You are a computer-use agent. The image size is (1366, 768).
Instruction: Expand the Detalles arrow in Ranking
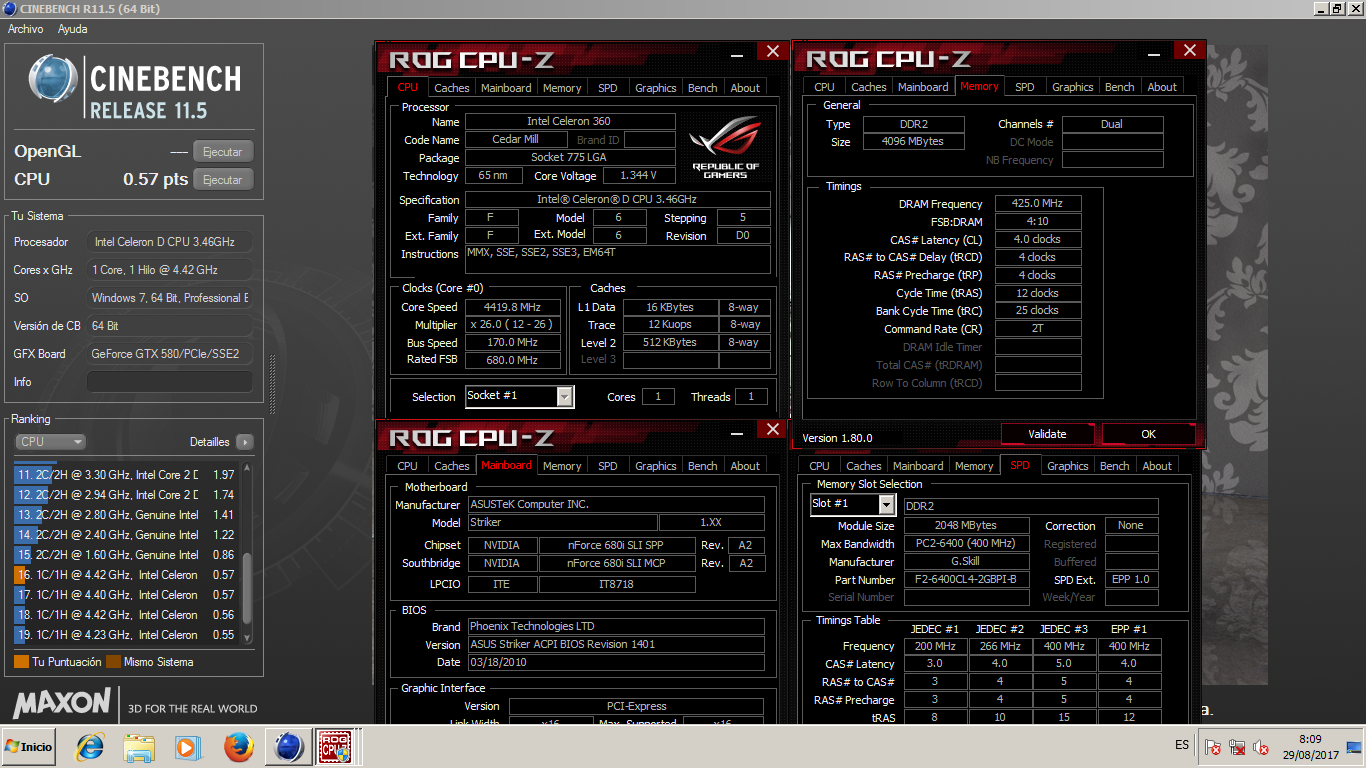[244, 442]
